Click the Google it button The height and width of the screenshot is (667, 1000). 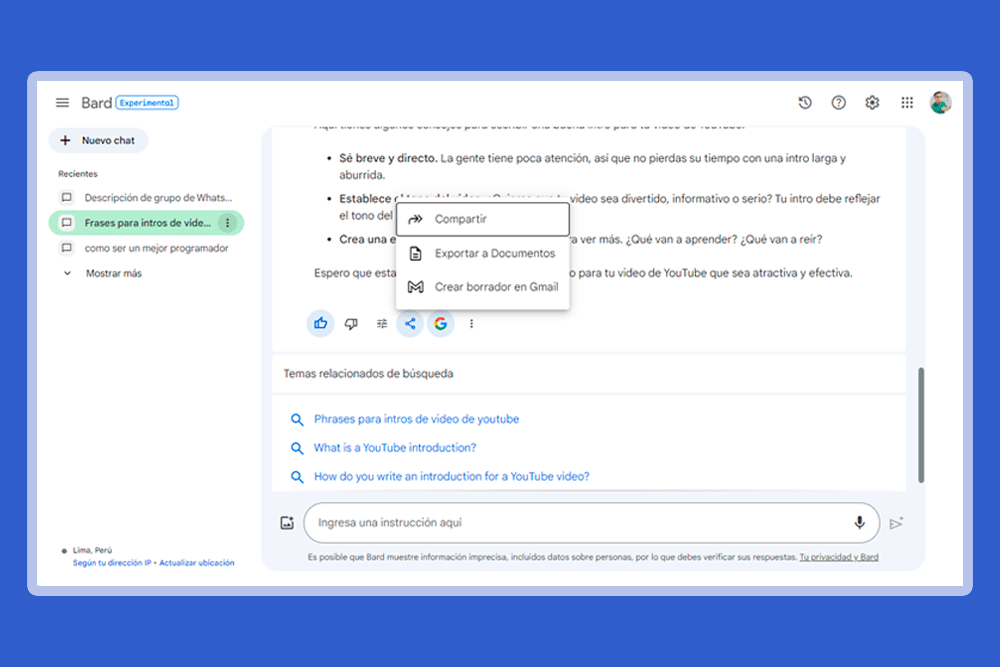(441, 323)
